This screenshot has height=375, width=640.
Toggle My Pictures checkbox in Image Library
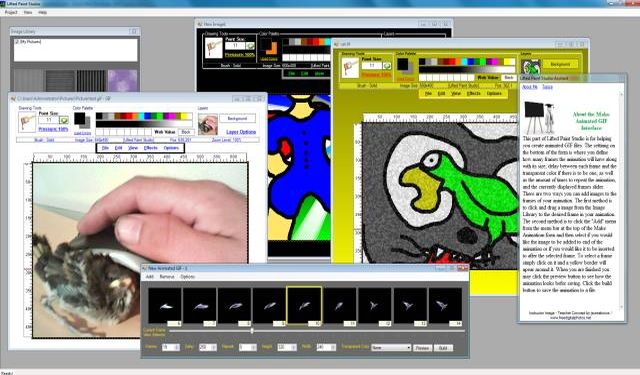pyautogui.click(x=17, y=42)
